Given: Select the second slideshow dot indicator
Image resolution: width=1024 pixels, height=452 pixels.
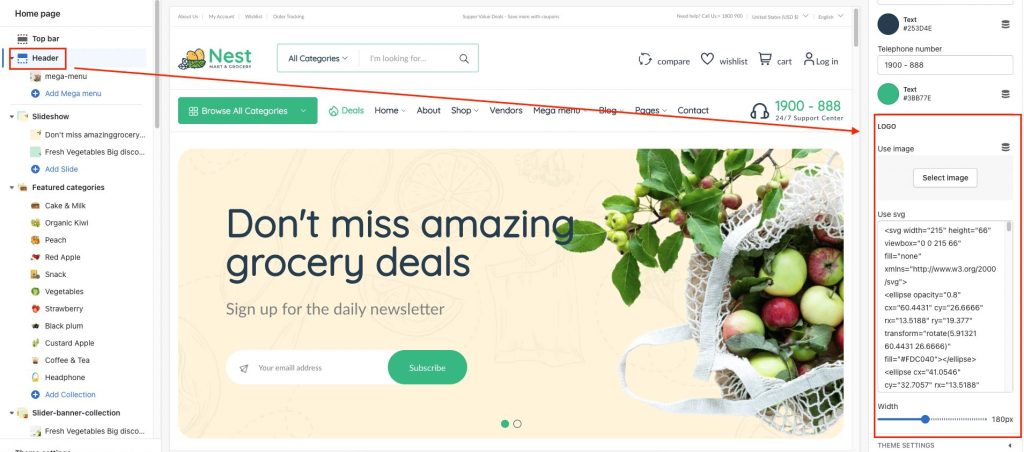Looking at the screenshot, I should point(517,424).
